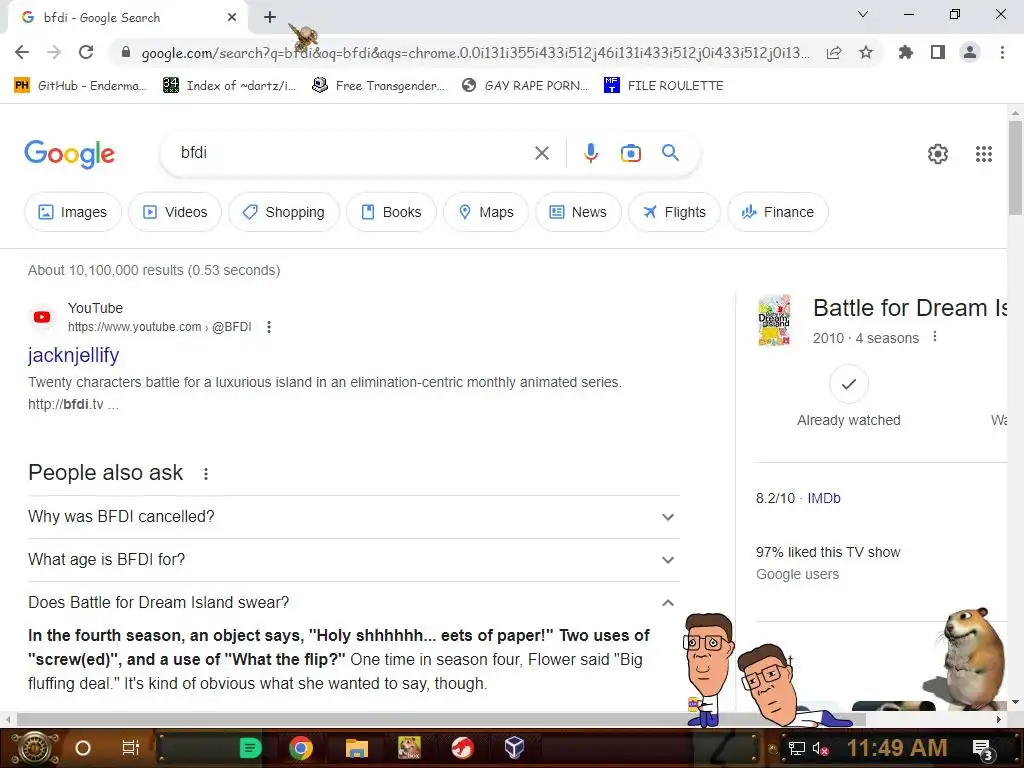This screenshot has height=768, width=1024.
Task: Close the bfdi Google Search tab
Action: [x=232, y=18]
